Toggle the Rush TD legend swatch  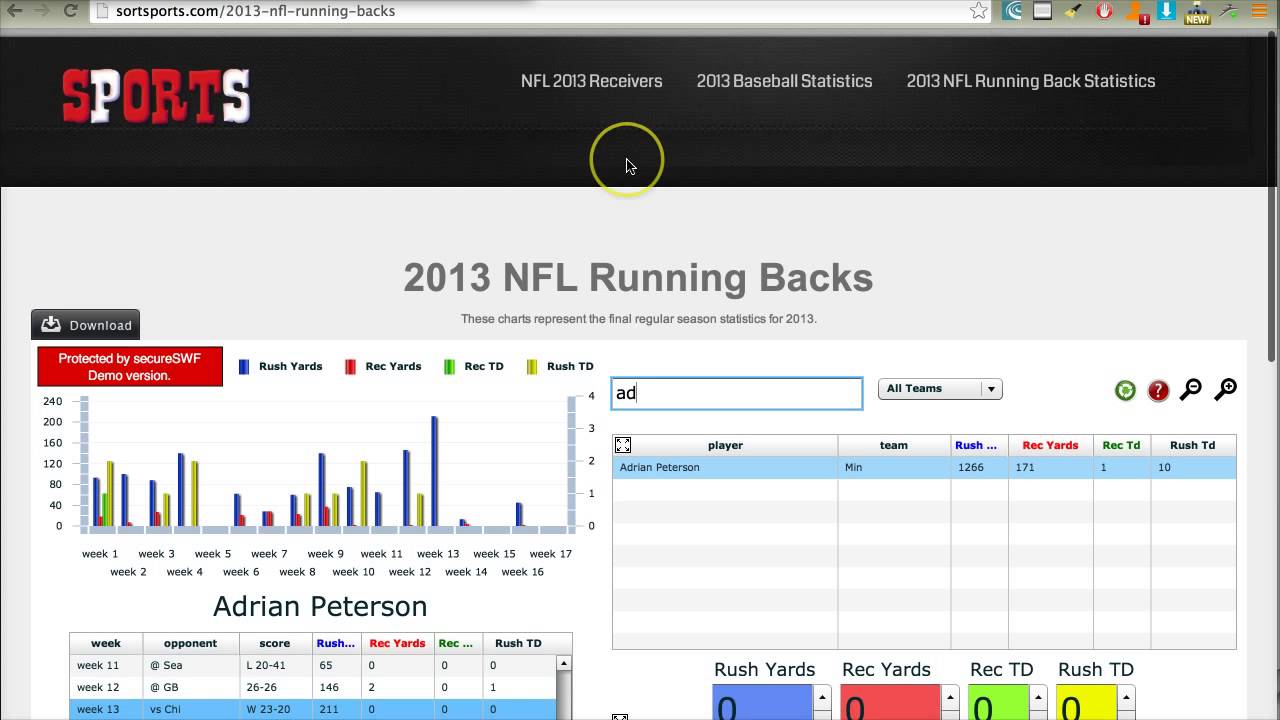click(x=532, y=367)
